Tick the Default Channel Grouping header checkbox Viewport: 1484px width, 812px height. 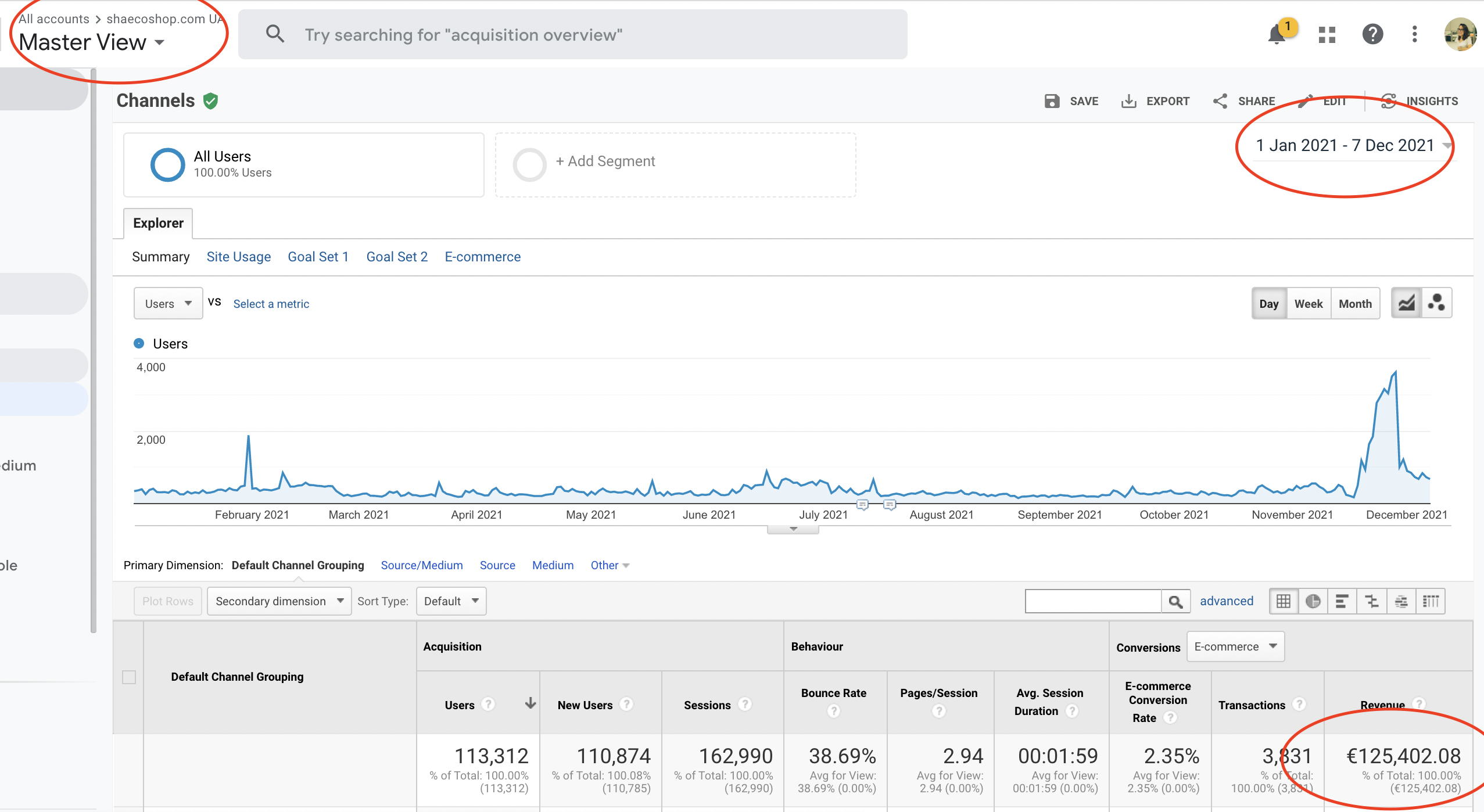[x=129, y=677]
